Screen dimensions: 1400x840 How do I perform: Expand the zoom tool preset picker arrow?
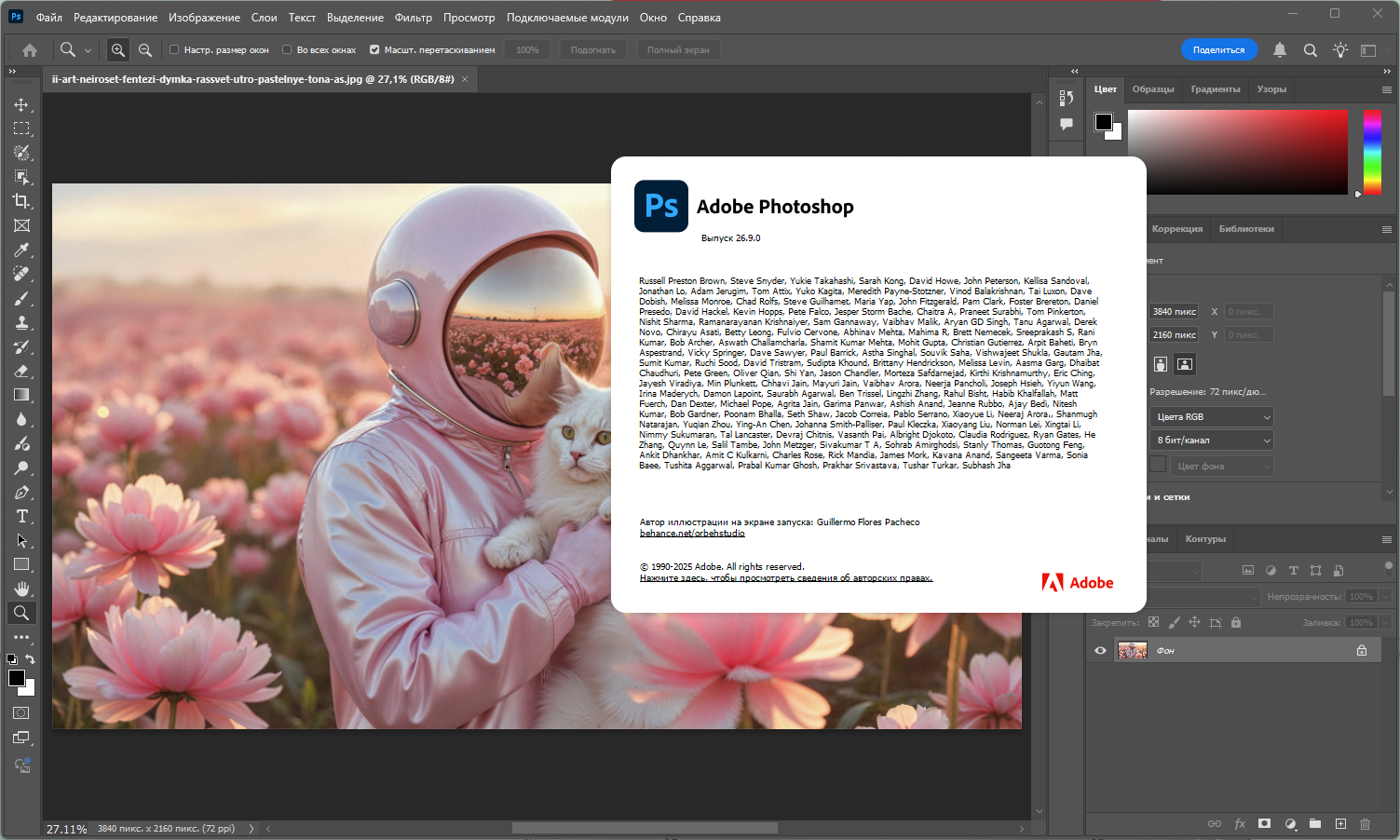(x=88, y=50)
